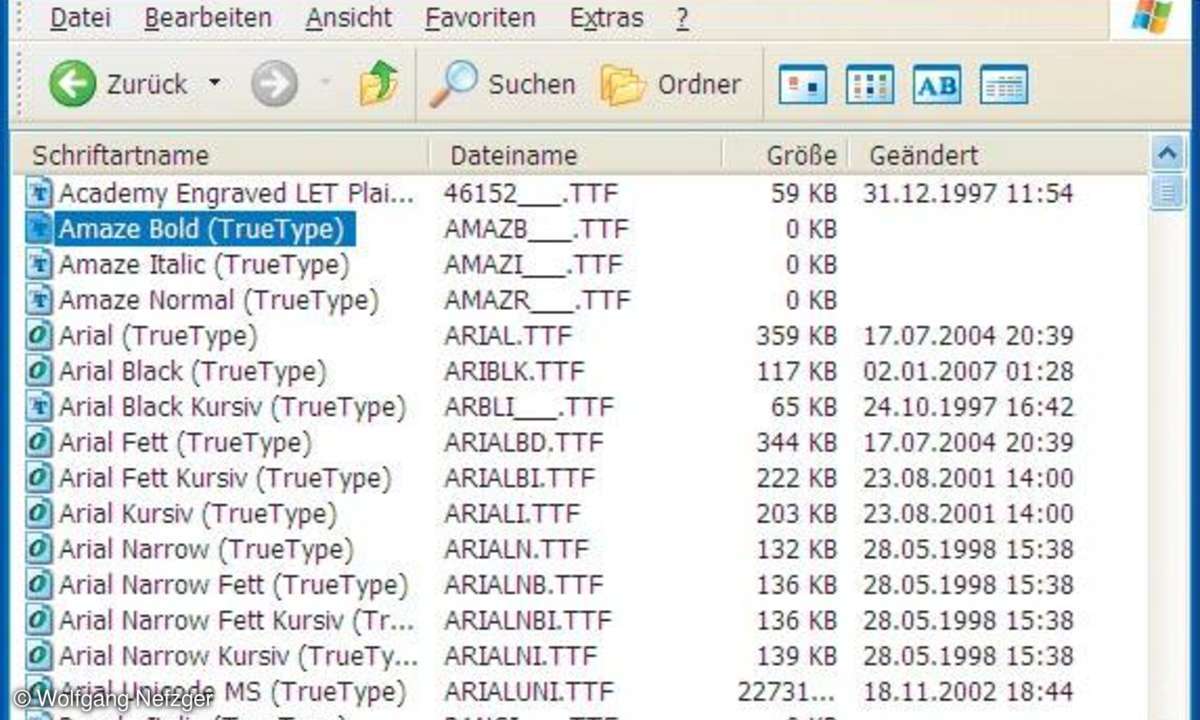
Task: Go up one folder level icon
Action: [378, 84]
